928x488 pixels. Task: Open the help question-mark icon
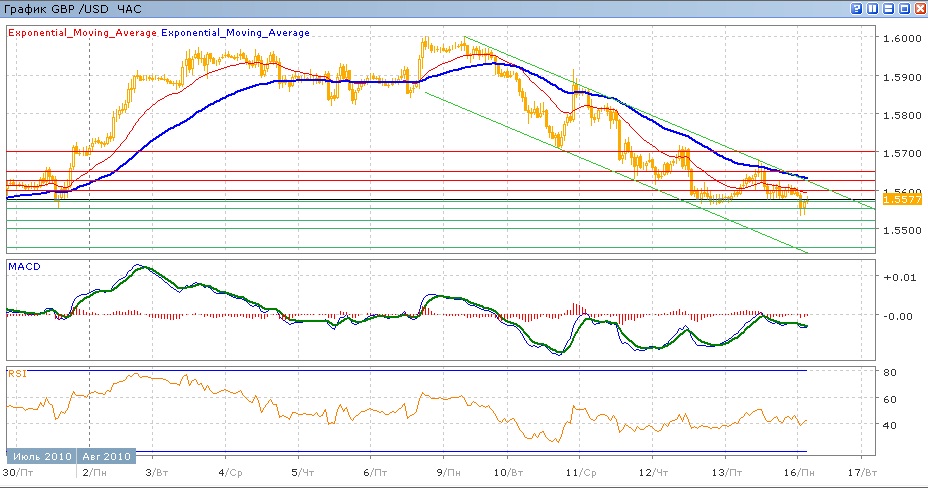(x=857, y=8)
